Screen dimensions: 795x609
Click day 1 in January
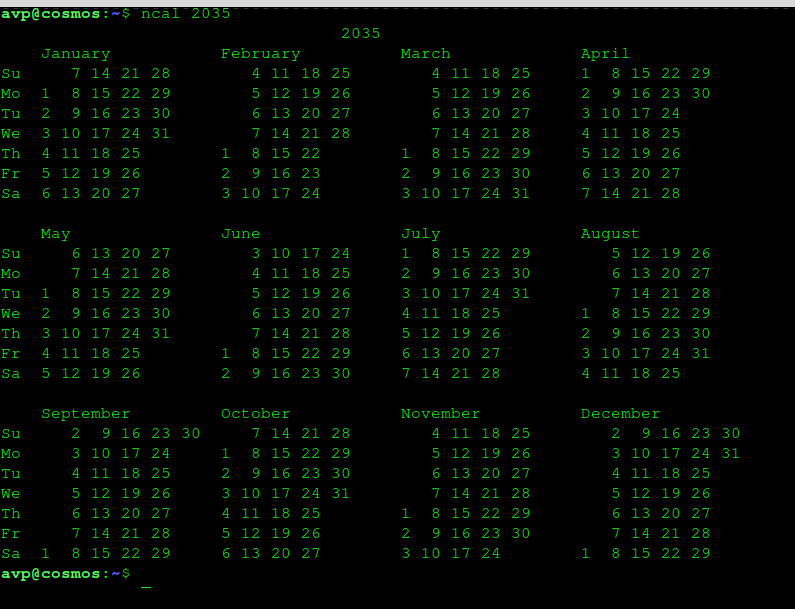point(46,93)
